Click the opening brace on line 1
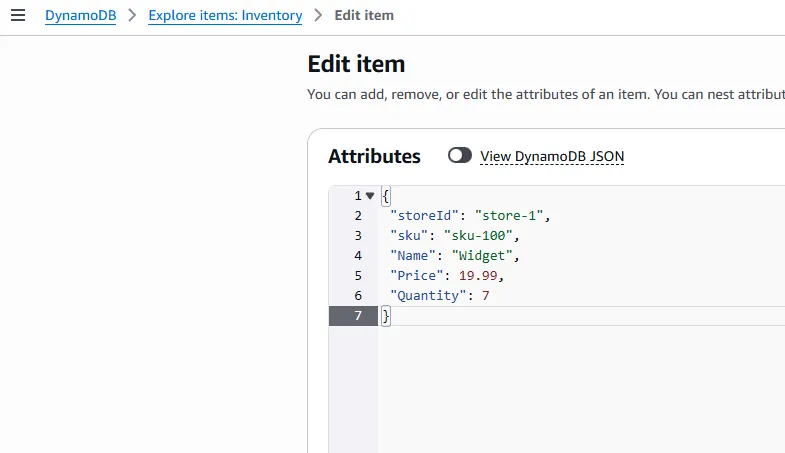Image resolution: width=785 pixels, height=453 pixels. click(x=386, y=196)
